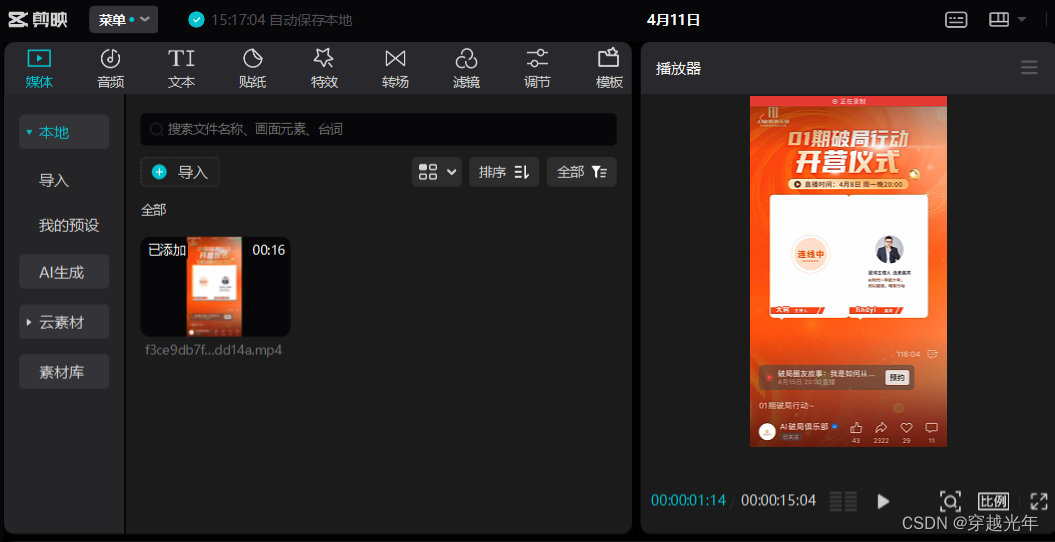Click the file name f3ce9db7f...dd14a.mp4
Screen dimensions: 1055x542
(x=213, y=350)
